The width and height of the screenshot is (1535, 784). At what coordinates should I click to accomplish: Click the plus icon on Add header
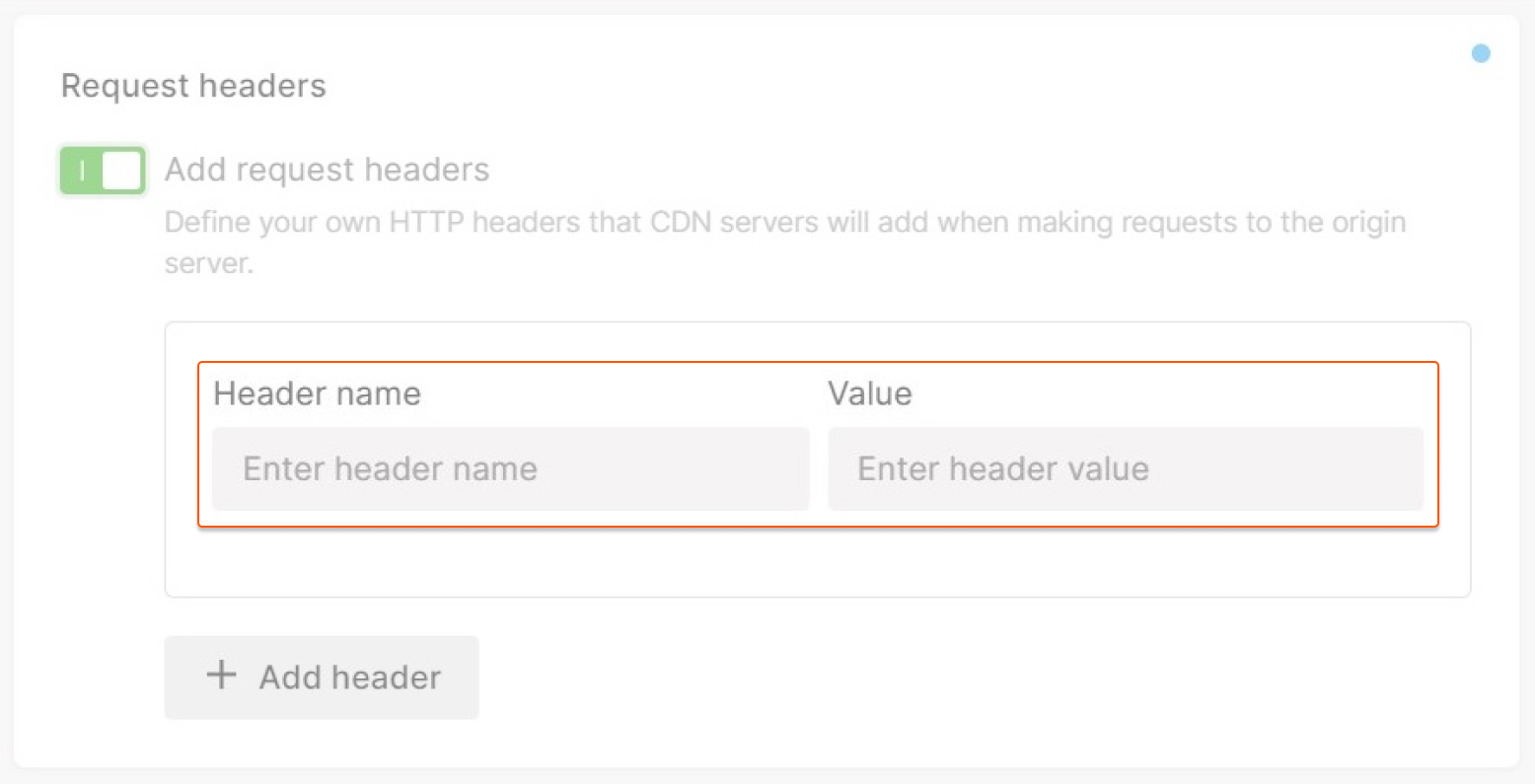pyautogui.click(x=221, y=676)
